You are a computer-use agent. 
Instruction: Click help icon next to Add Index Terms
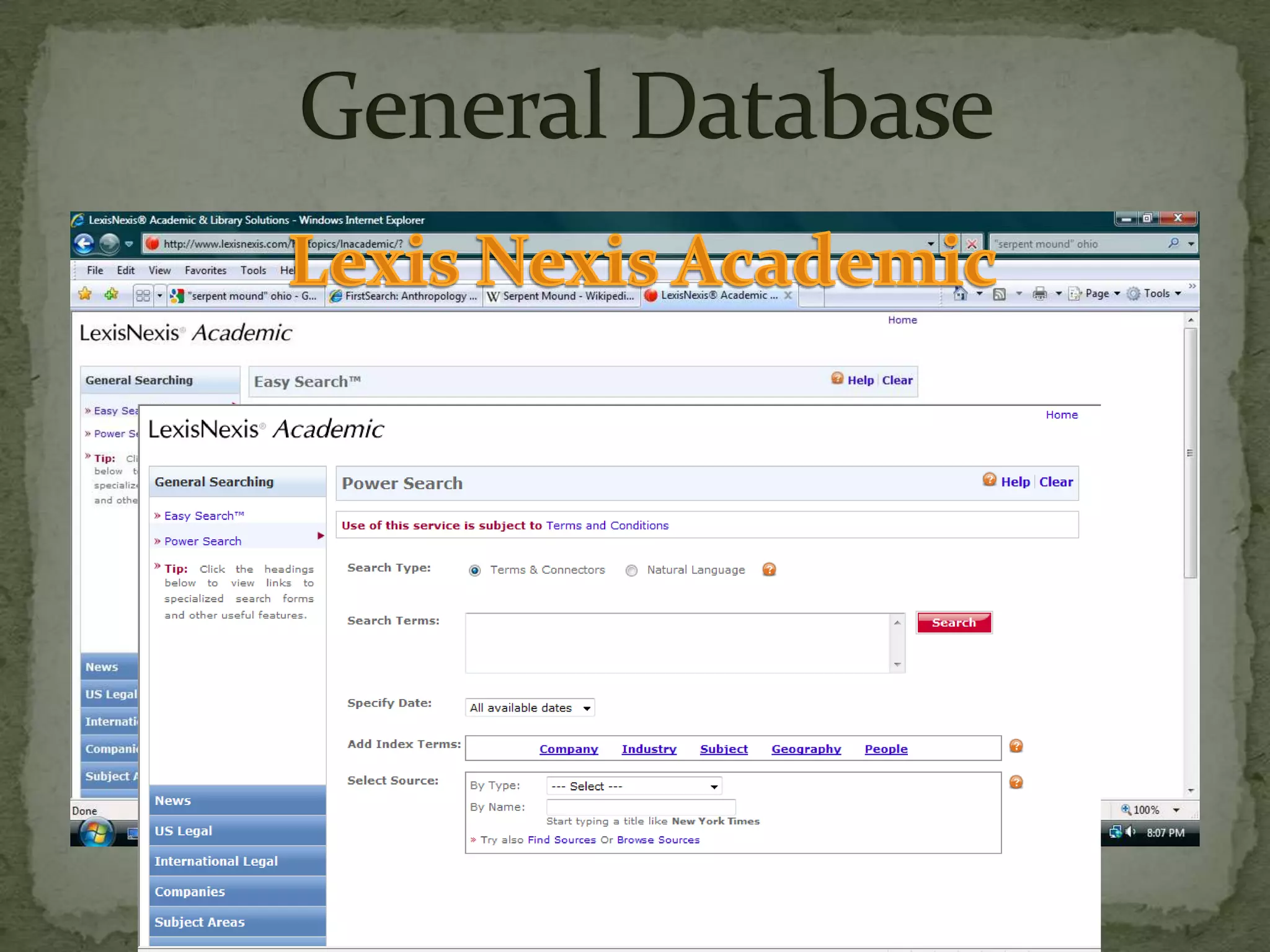point(1016,746)
